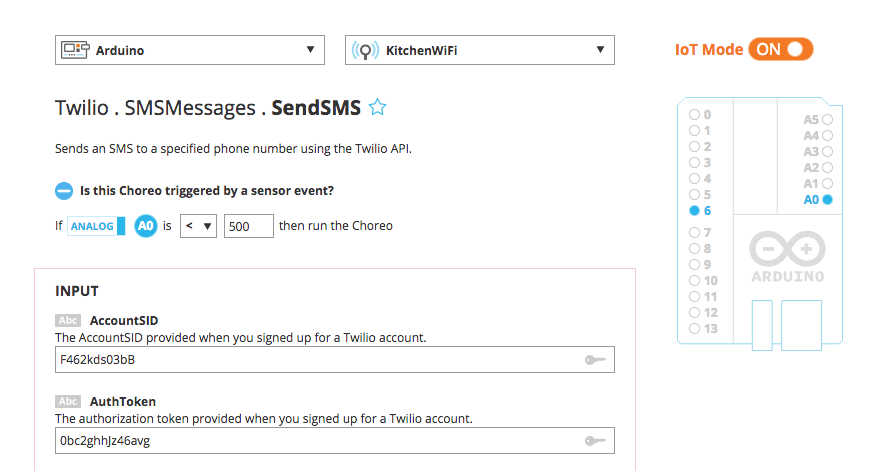Viewport: 871px width, 471px height.
Task: Click the key icon in AuthToken field
Action: point(595,441)
